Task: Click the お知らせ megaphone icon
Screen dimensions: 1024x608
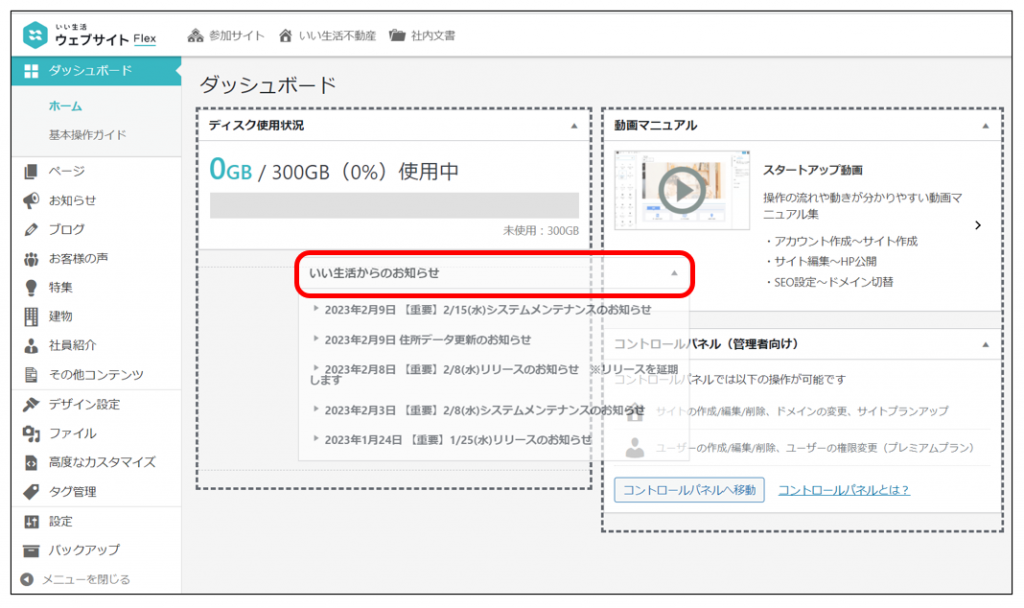Action: coord(31,200)
